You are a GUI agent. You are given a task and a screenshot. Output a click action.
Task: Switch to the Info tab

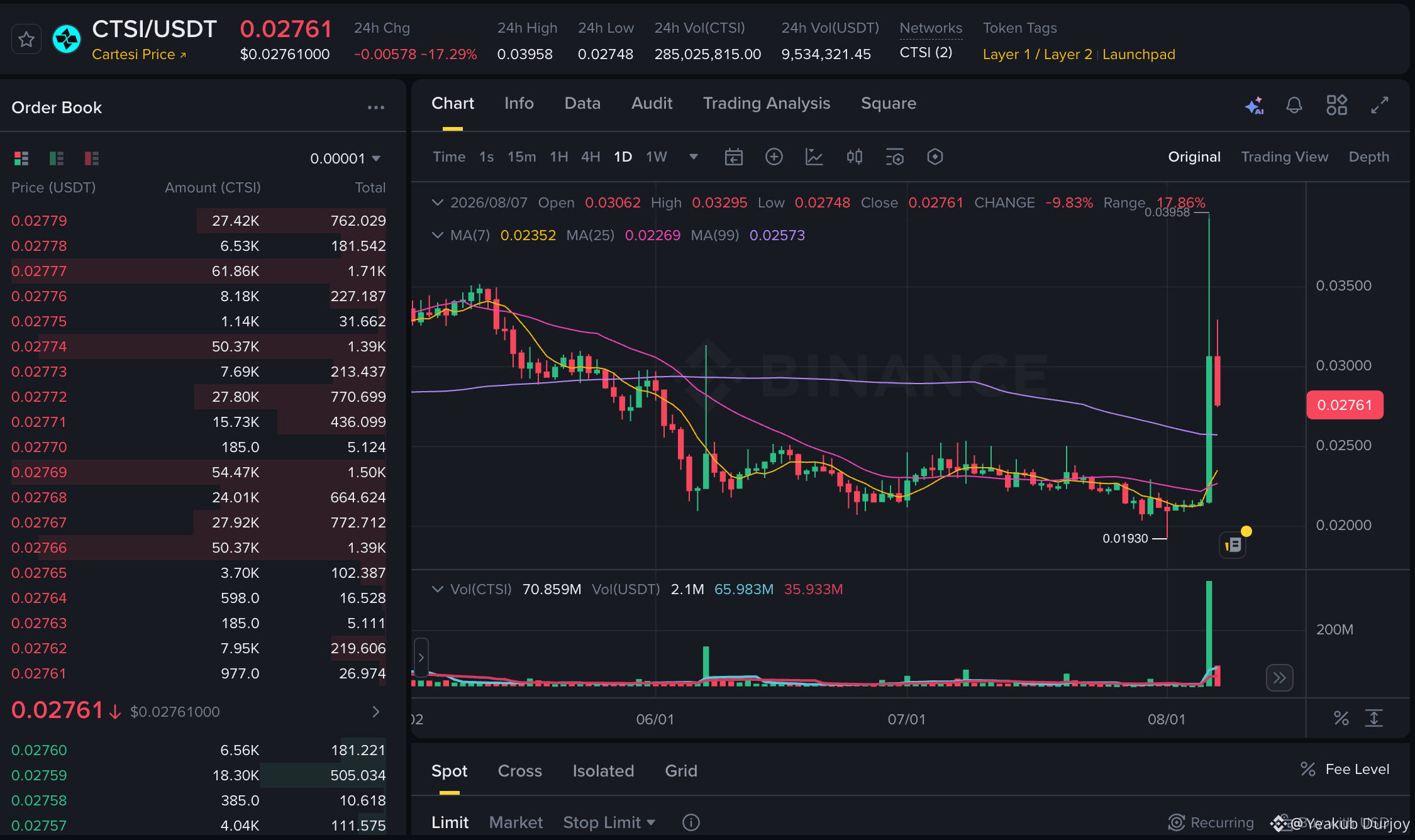[519, 104]
